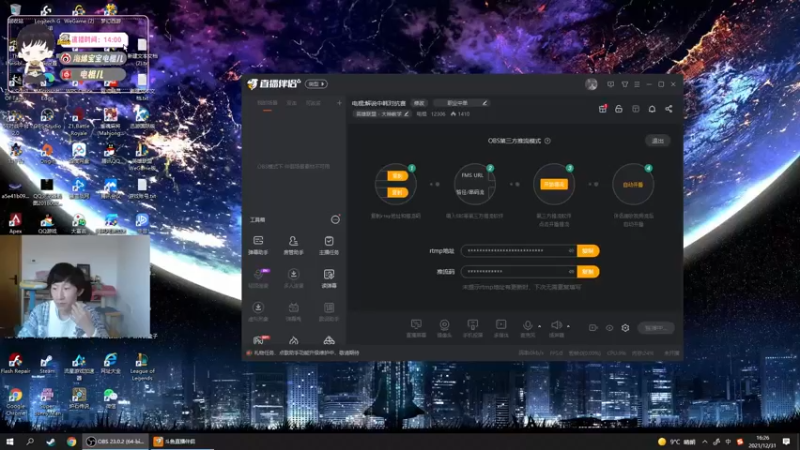800x450 pixels.
Task: Open the Flash Repair desktop shortcut
Action: pos(15,363)
